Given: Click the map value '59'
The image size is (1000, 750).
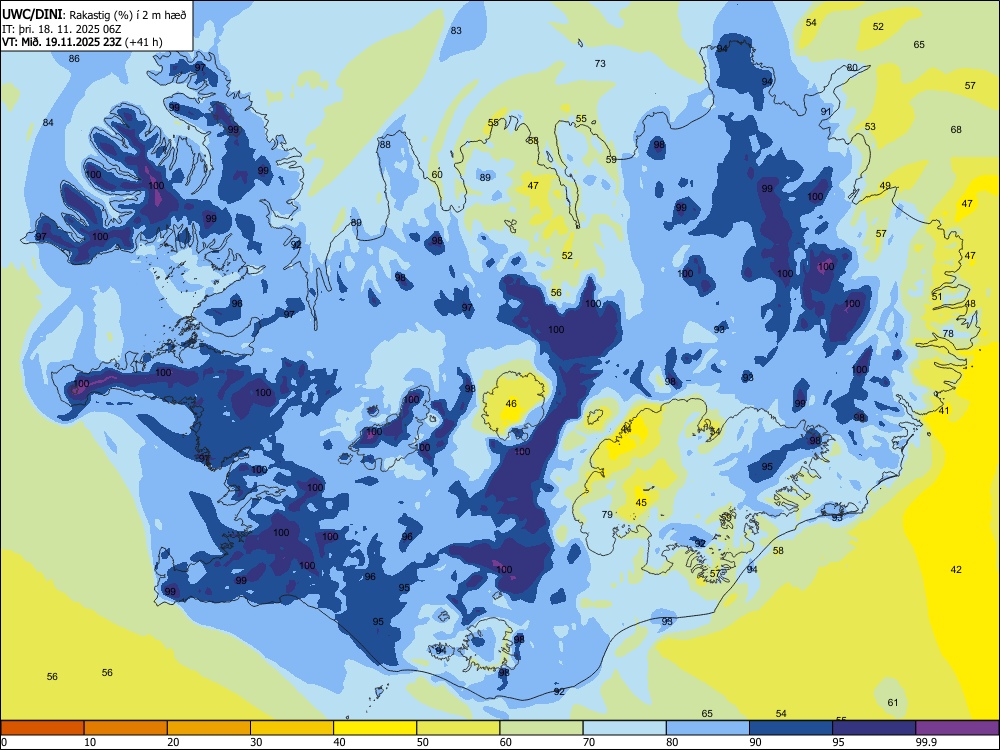Looking at the screenshot, I should (x=612, y=160).
